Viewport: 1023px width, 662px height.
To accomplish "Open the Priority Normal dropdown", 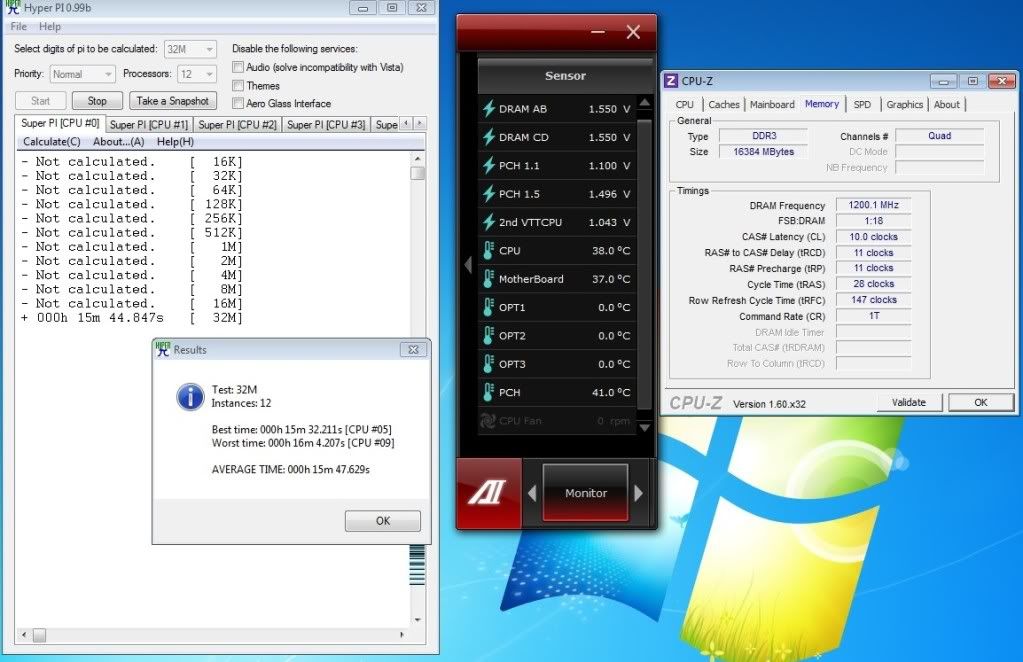I will pyautogui.click(x=82, y=74).
